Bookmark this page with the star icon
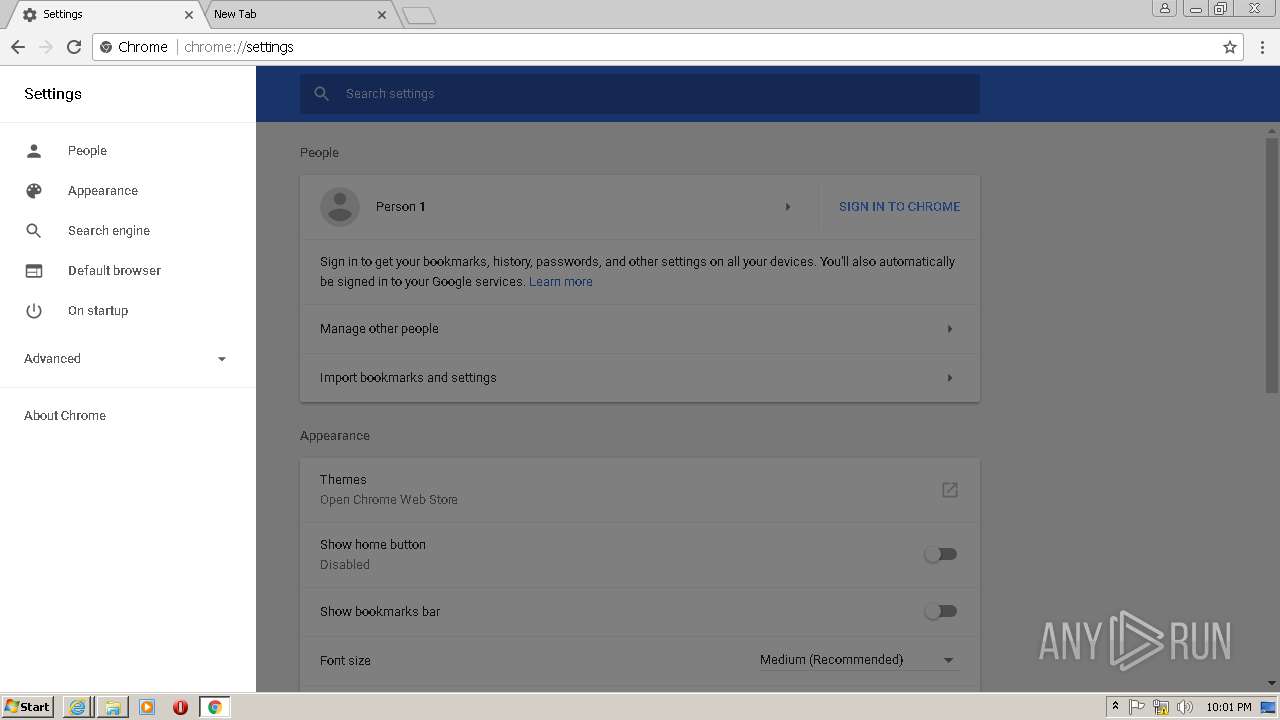 [x=1230, y=47]
